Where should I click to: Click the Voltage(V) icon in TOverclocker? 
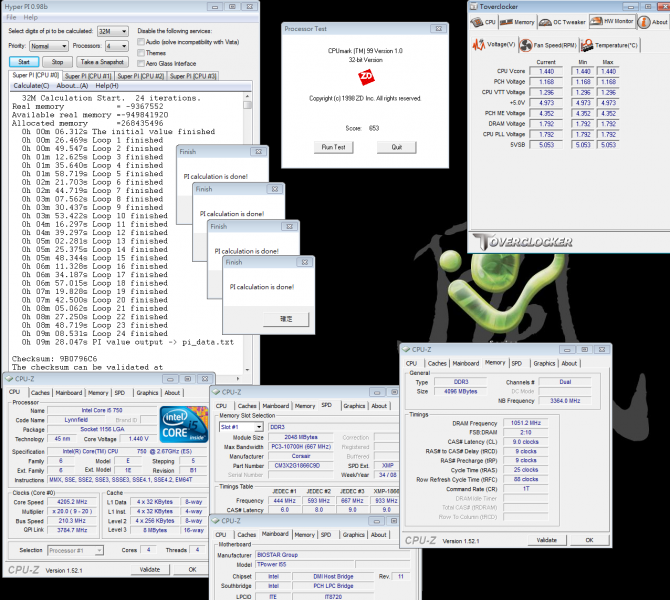480,44
